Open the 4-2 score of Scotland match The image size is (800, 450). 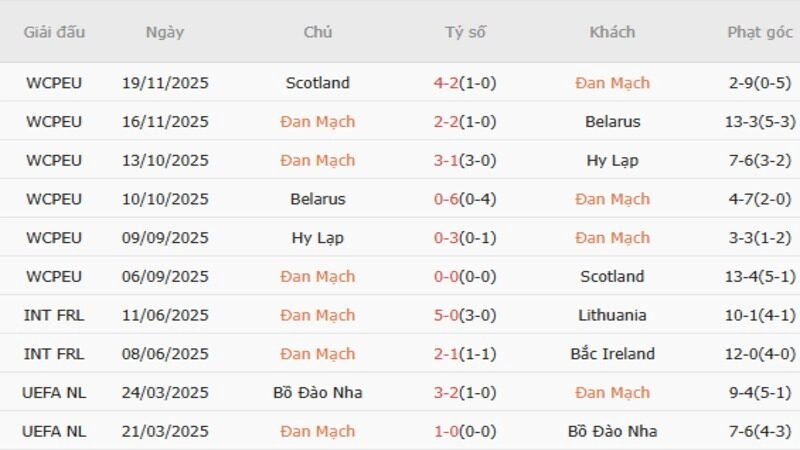(465, 83)
